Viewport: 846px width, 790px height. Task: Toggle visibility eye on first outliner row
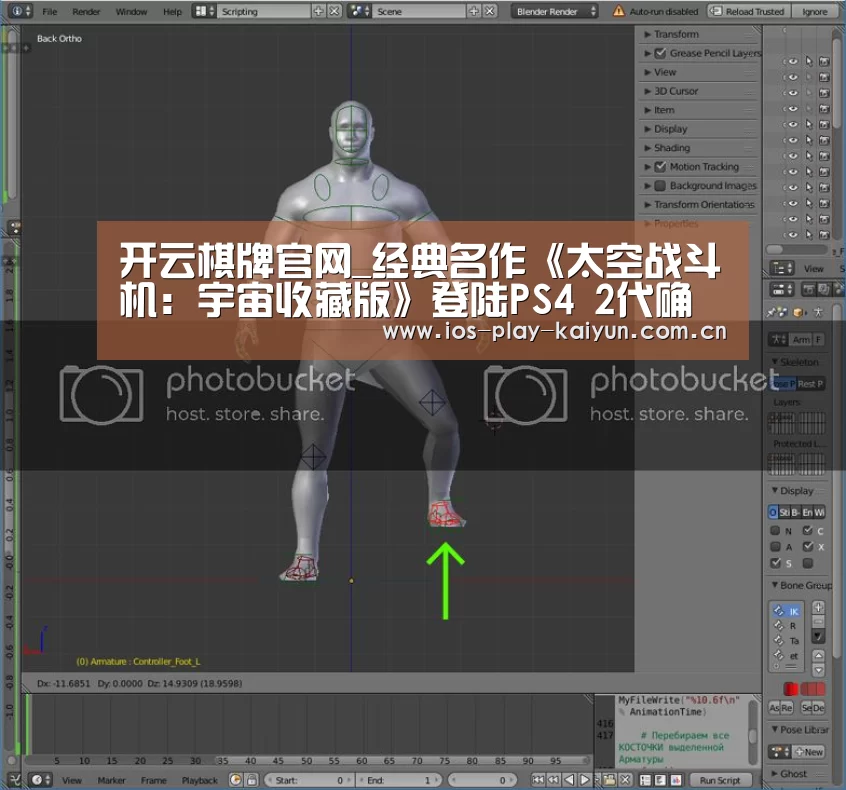793,62
